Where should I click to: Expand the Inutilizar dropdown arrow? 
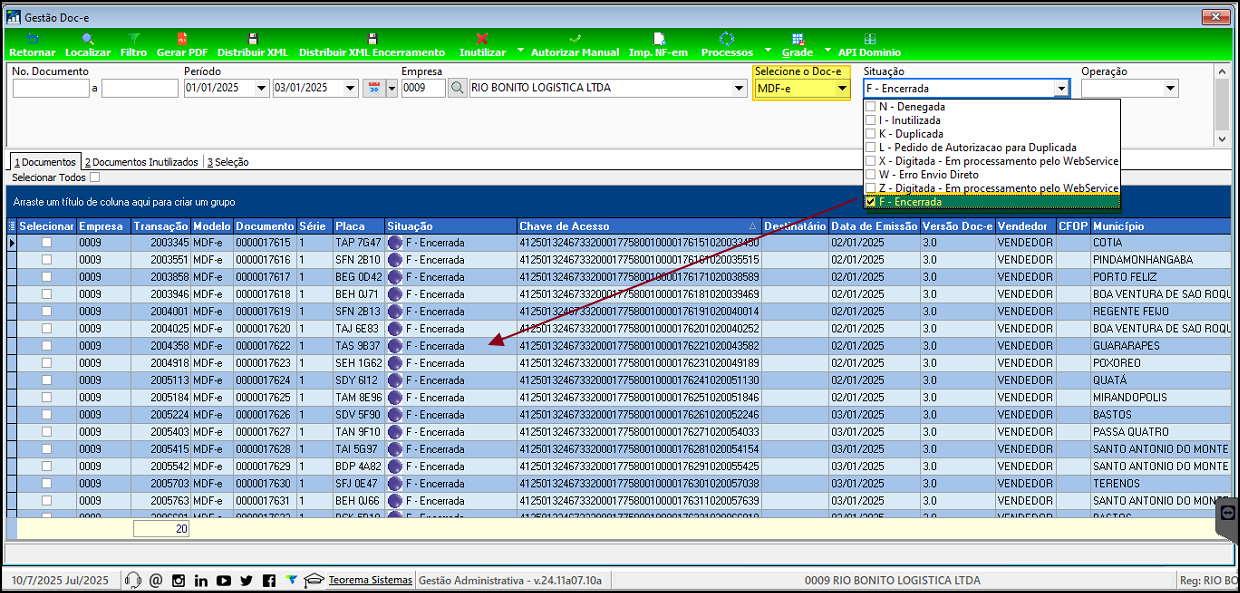(520, 50)
